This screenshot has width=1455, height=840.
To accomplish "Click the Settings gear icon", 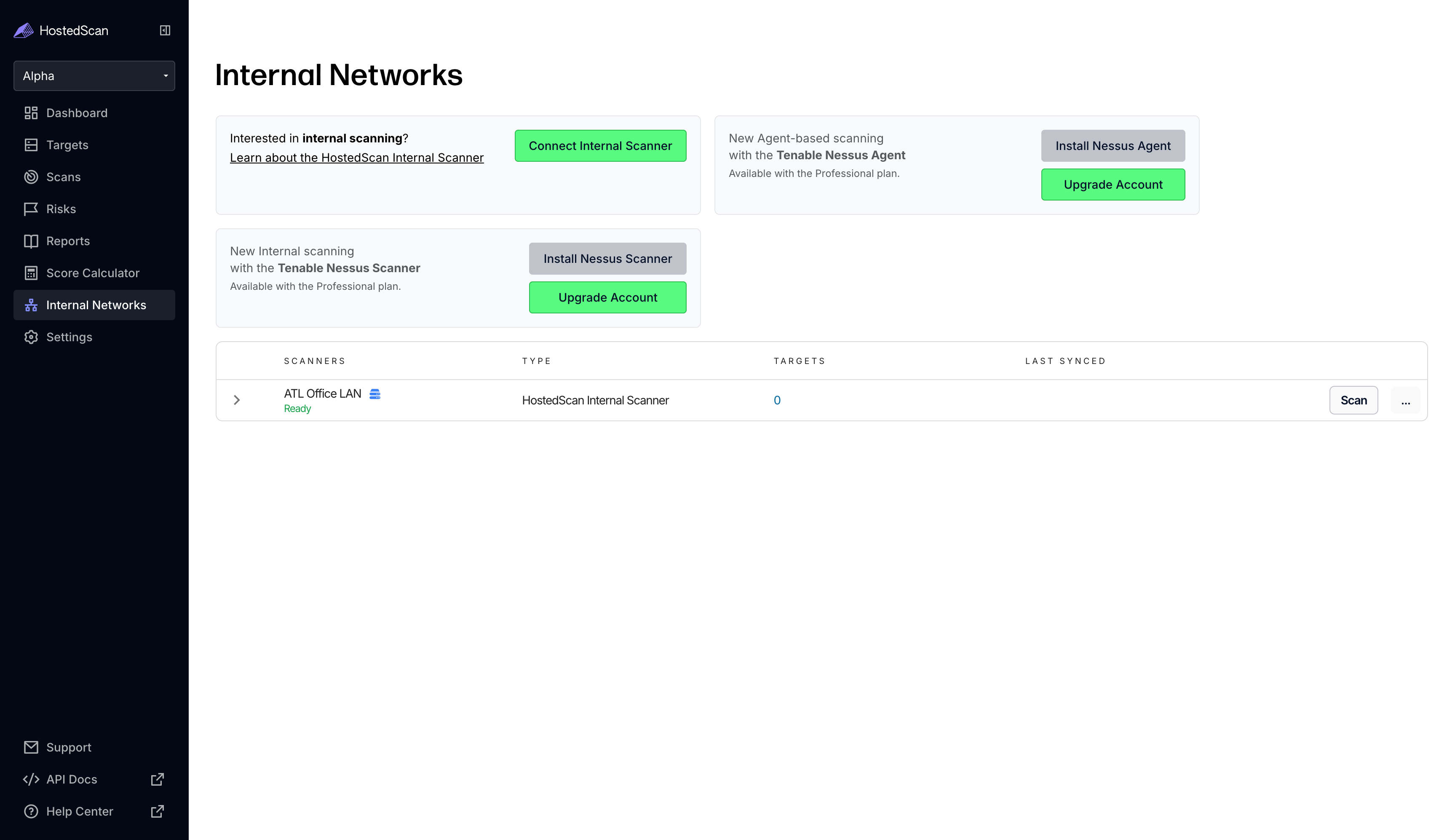I will (x=31, y=337).
